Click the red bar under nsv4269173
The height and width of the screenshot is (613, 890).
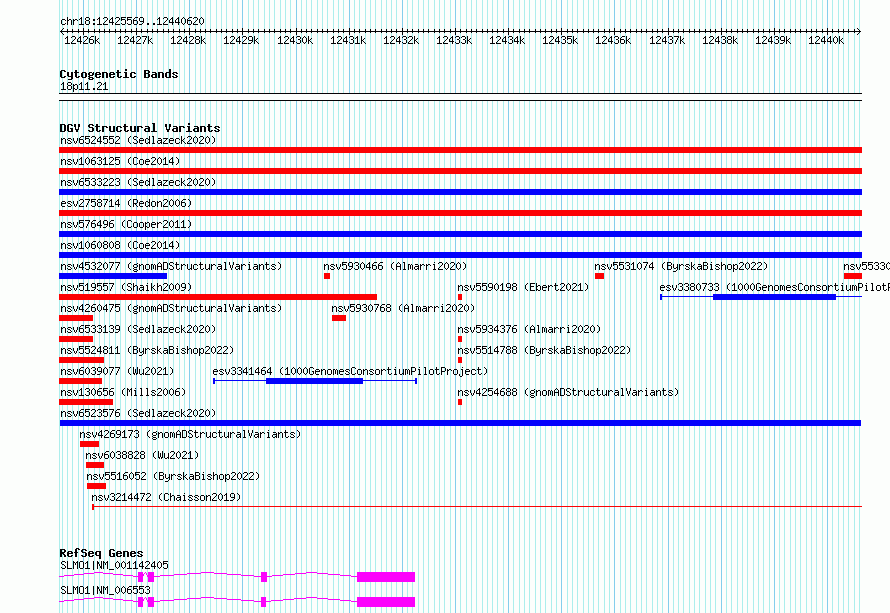pyautogui.click(x=90, y=444)
